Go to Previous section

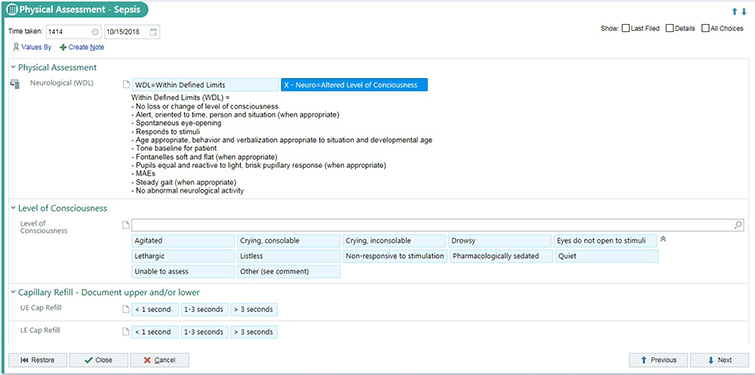point(658,360)
